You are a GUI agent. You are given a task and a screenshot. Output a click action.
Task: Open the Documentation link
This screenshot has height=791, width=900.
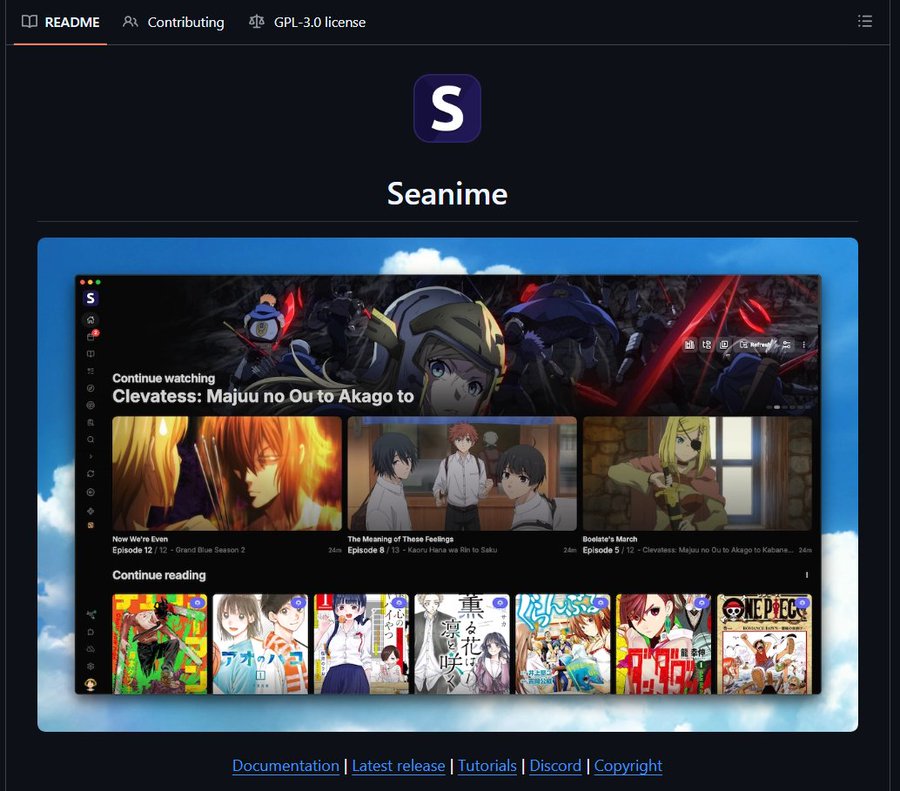click(x=285, y=765)
